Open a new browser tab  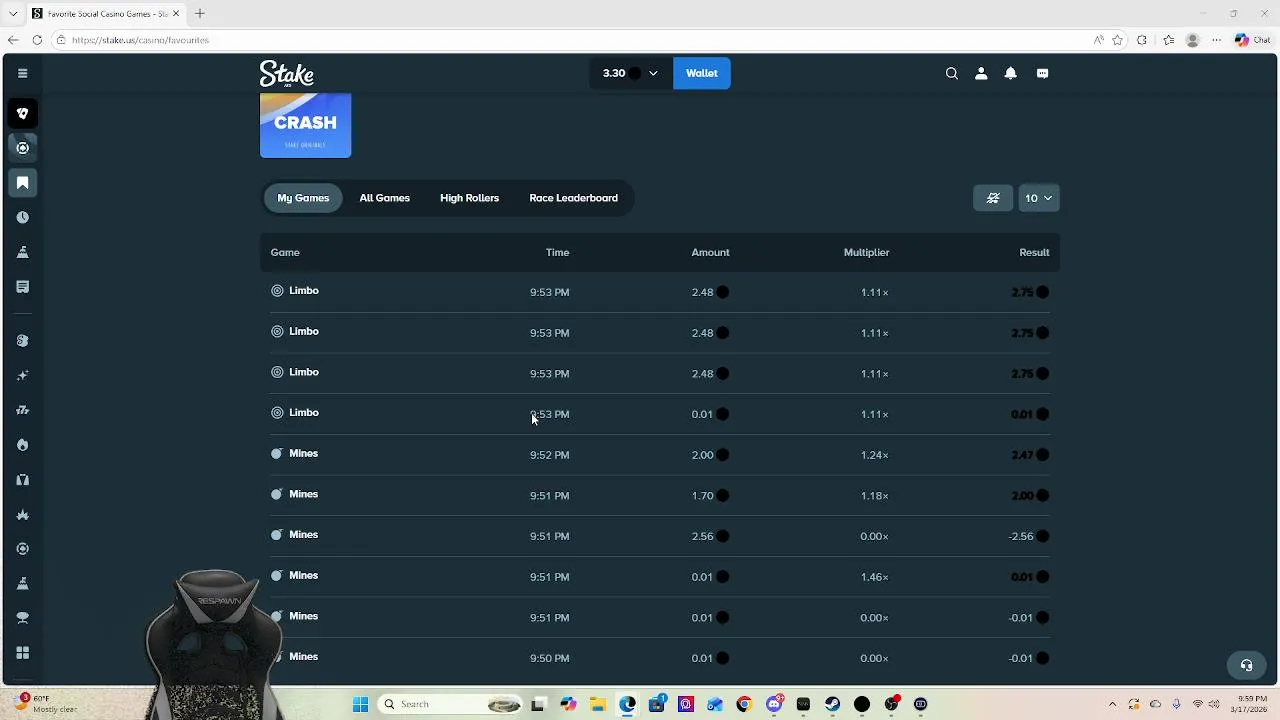pyautogui.click(x=200, y=13)
